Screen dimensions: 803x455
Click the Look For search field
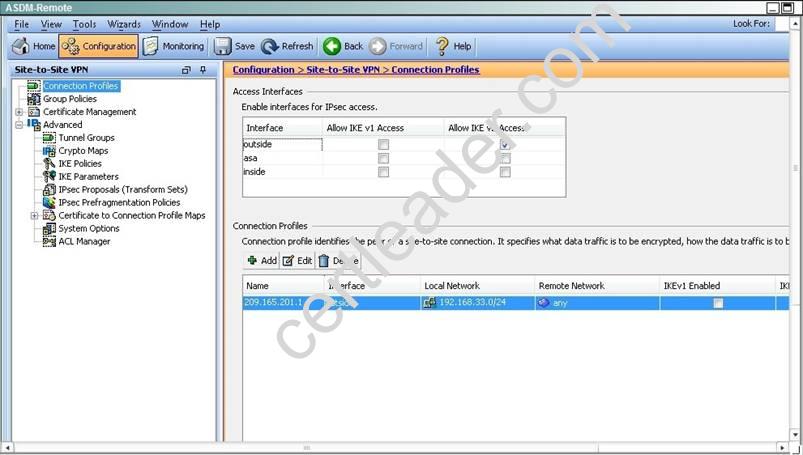782,24
